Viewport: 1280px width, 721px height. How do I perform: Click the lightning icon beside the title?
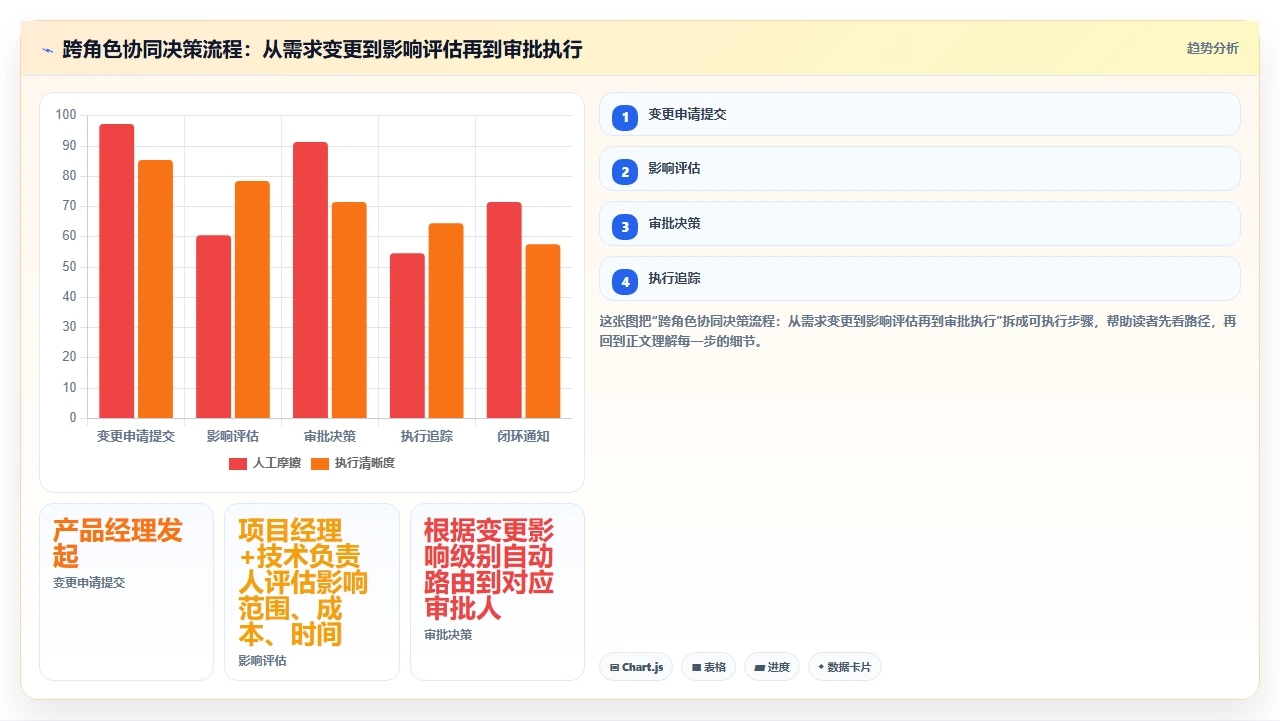[x=47, y=49]
